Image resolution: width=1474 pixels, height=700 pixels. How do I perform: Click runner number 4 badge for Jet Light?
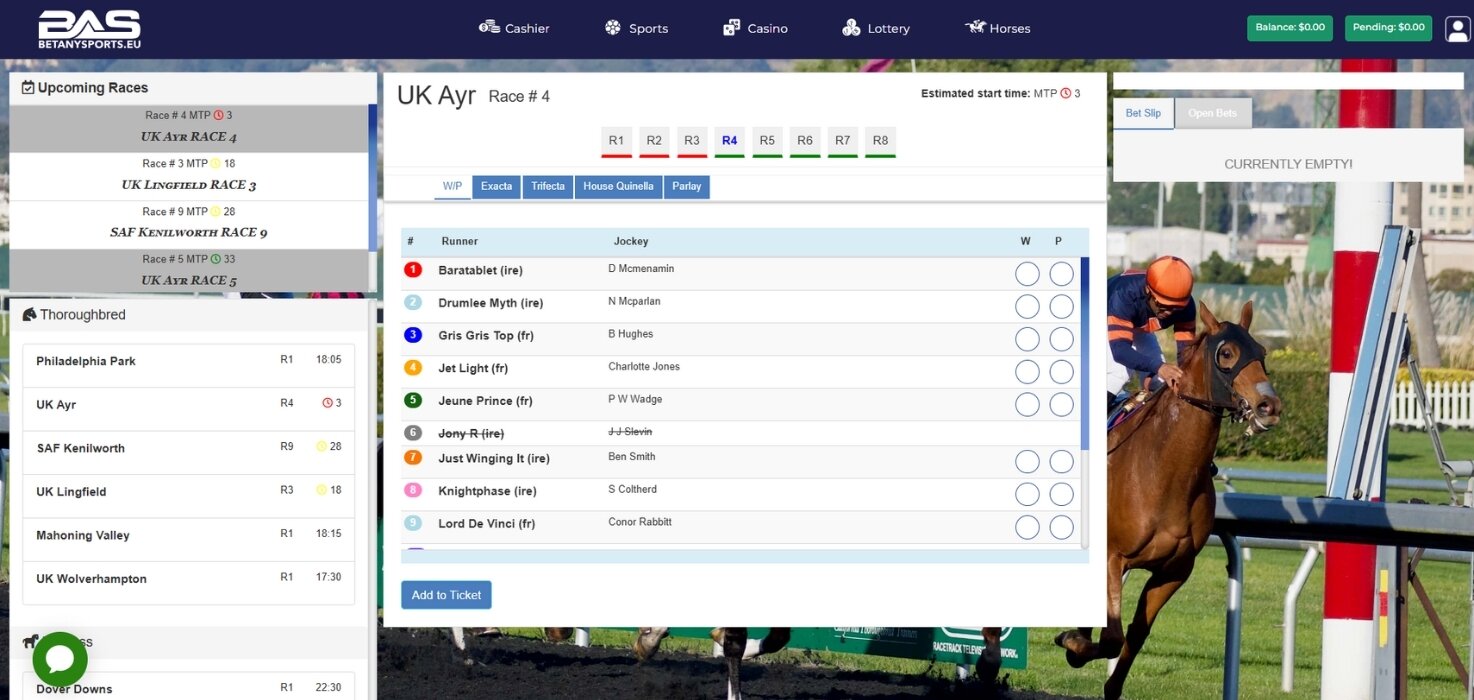pos(413,368)
